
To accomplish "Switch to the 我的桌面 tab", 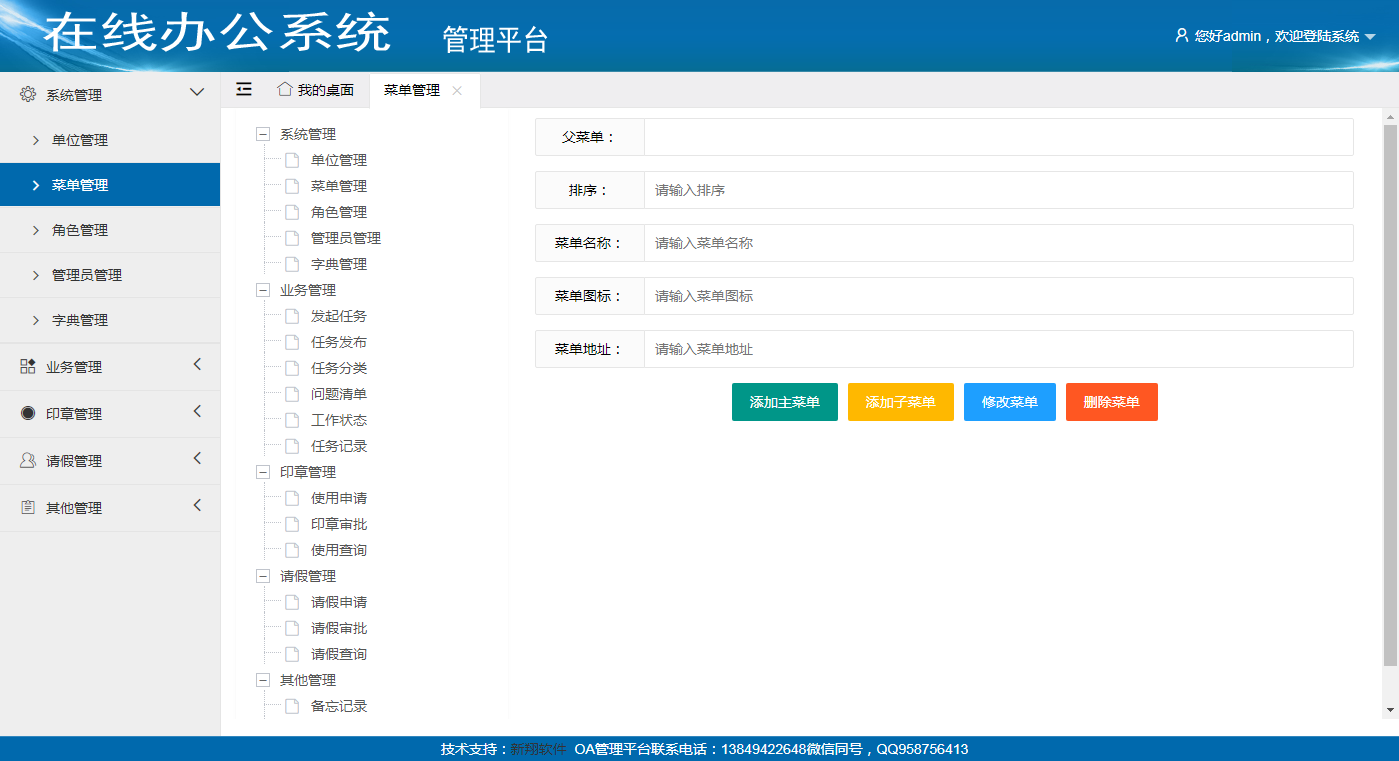I will [325, 90].
